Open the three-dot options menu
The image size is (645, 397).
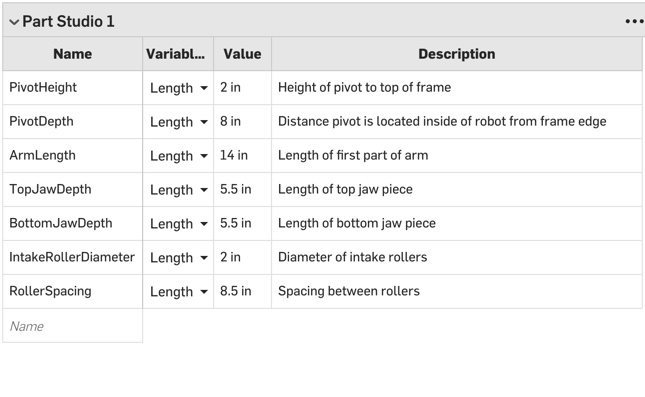pos(634,21)
